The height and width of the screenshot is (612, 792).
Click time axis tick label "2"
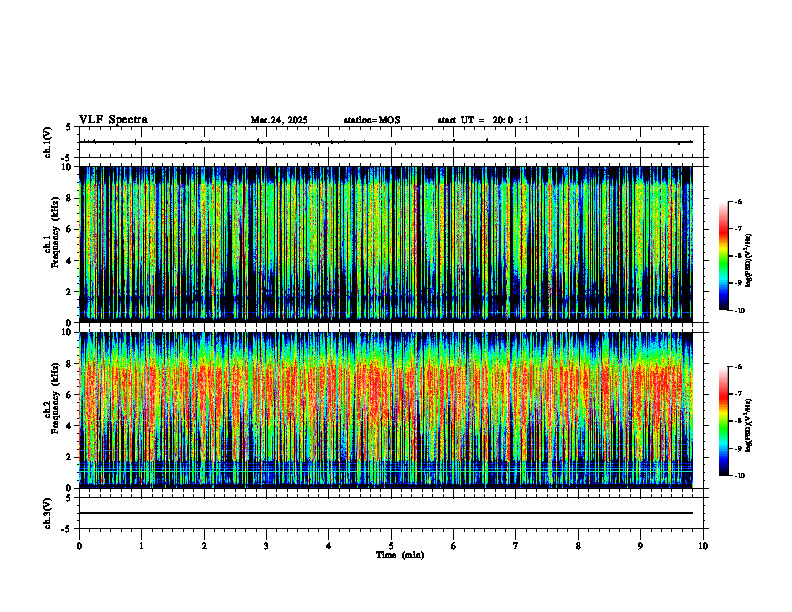point(204,546)
